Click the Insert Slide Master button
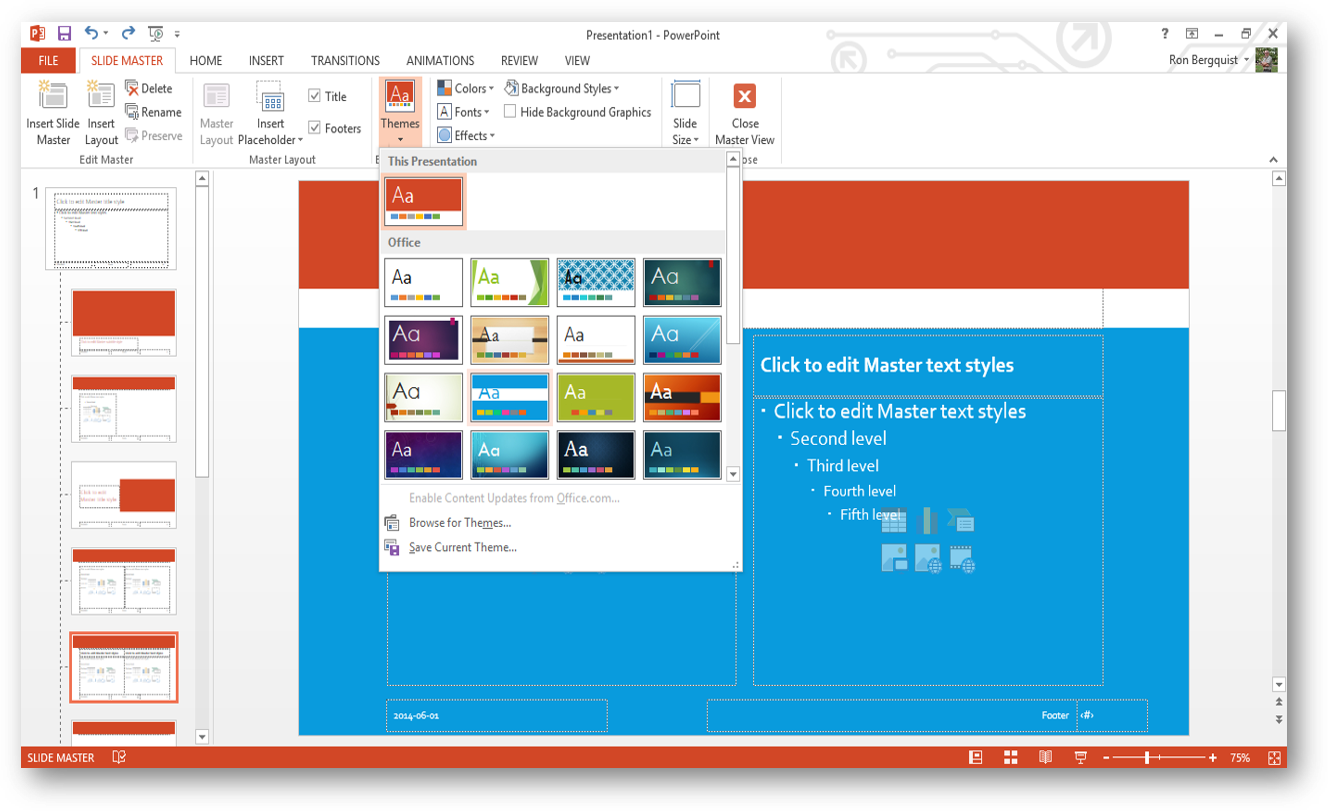Image resolution: width=1328 pixels, height=811 pixels. (x=53, y=114)
